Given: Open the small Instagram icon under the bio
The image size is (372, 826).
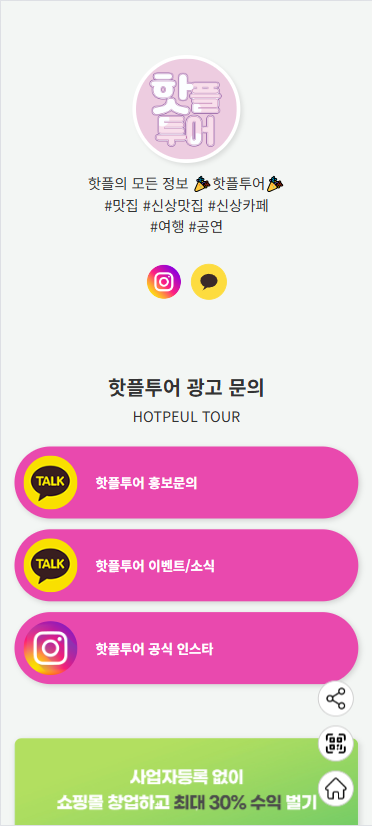Looking at the screenshot, I should tap(164, 282).
